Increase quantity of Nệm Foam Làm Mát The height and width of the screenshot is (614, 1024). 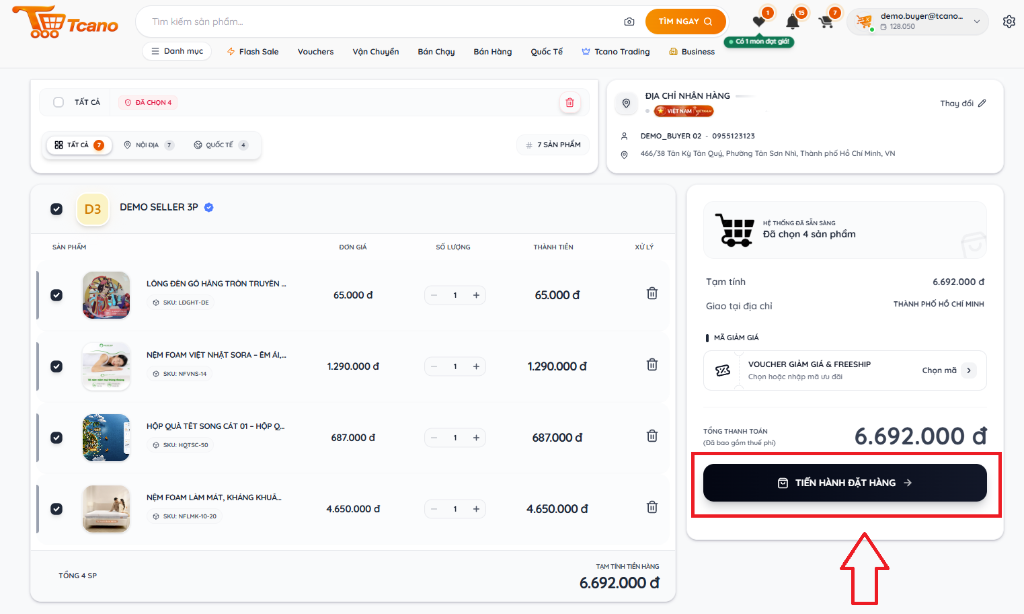point(476,509)
